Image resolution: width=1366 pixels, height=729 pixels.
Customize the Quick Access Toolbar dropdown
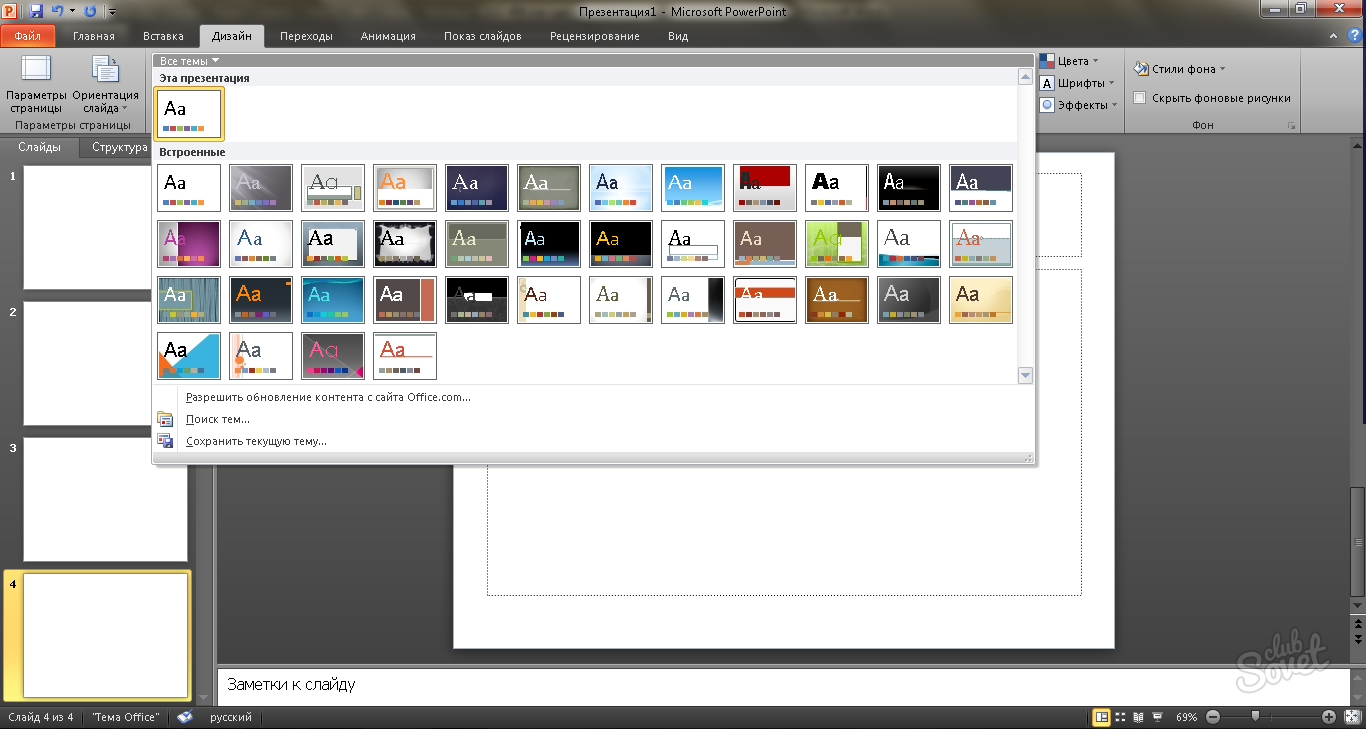tap(111, 12)
